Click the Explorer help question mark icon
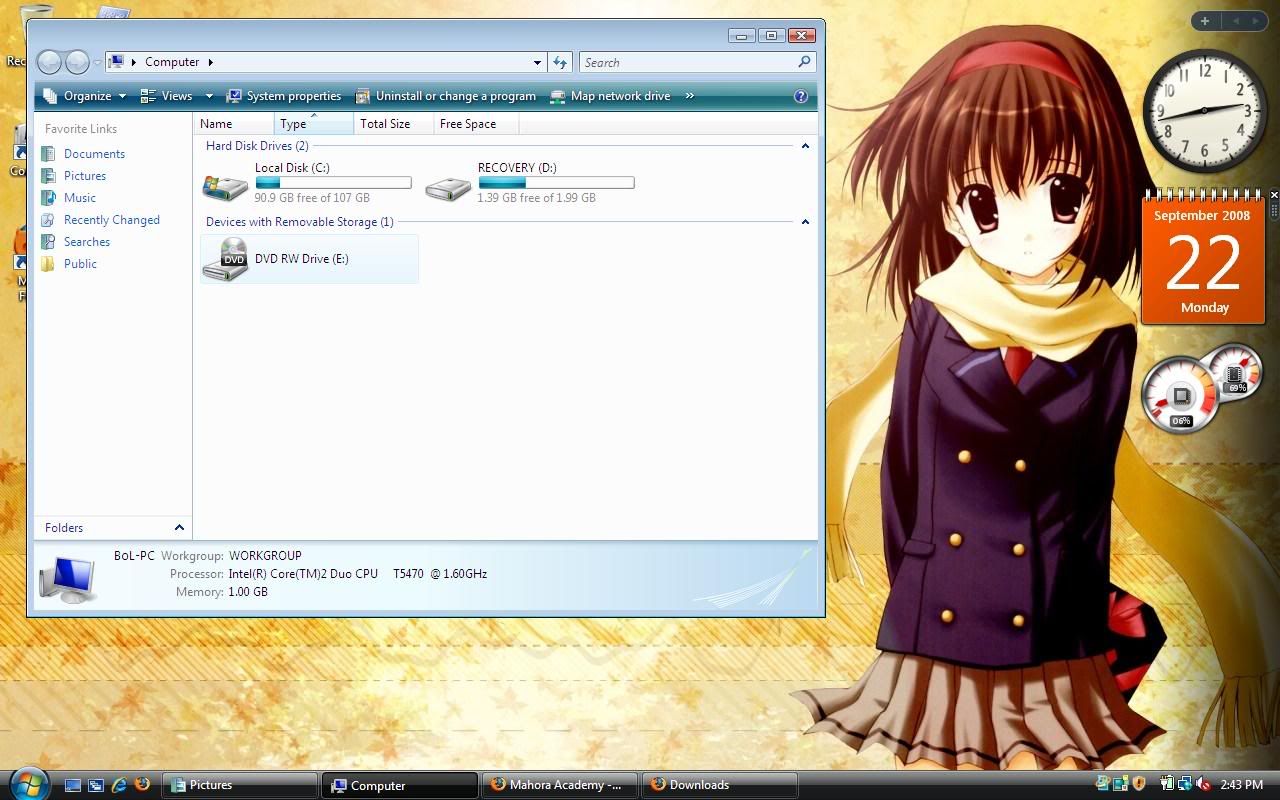Viewport: 1280px width, 800px height. (x=800, y=96)
